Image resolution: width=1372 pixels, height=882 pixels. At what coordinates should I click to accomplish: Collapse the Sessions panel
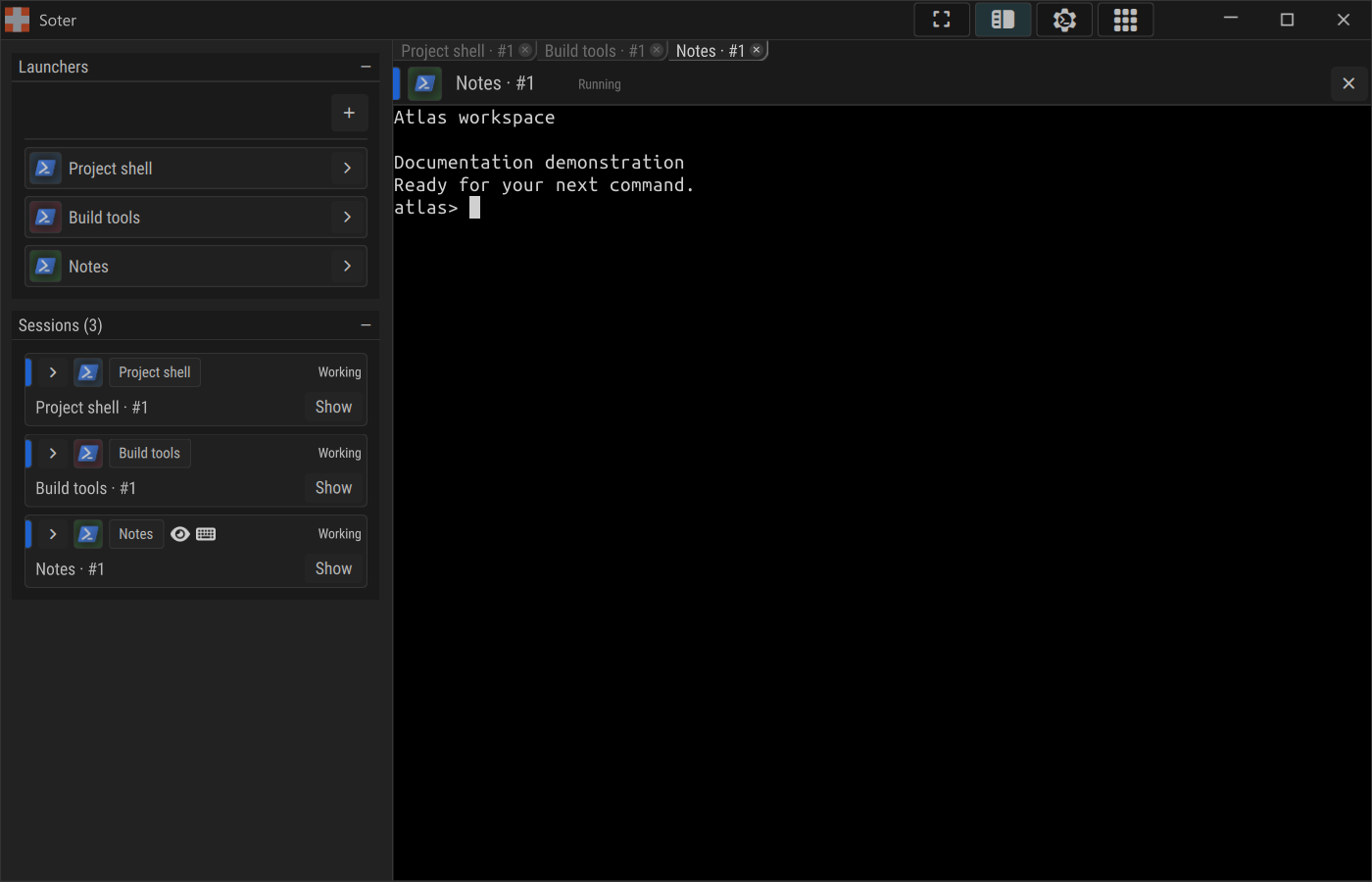click(366, 325)
